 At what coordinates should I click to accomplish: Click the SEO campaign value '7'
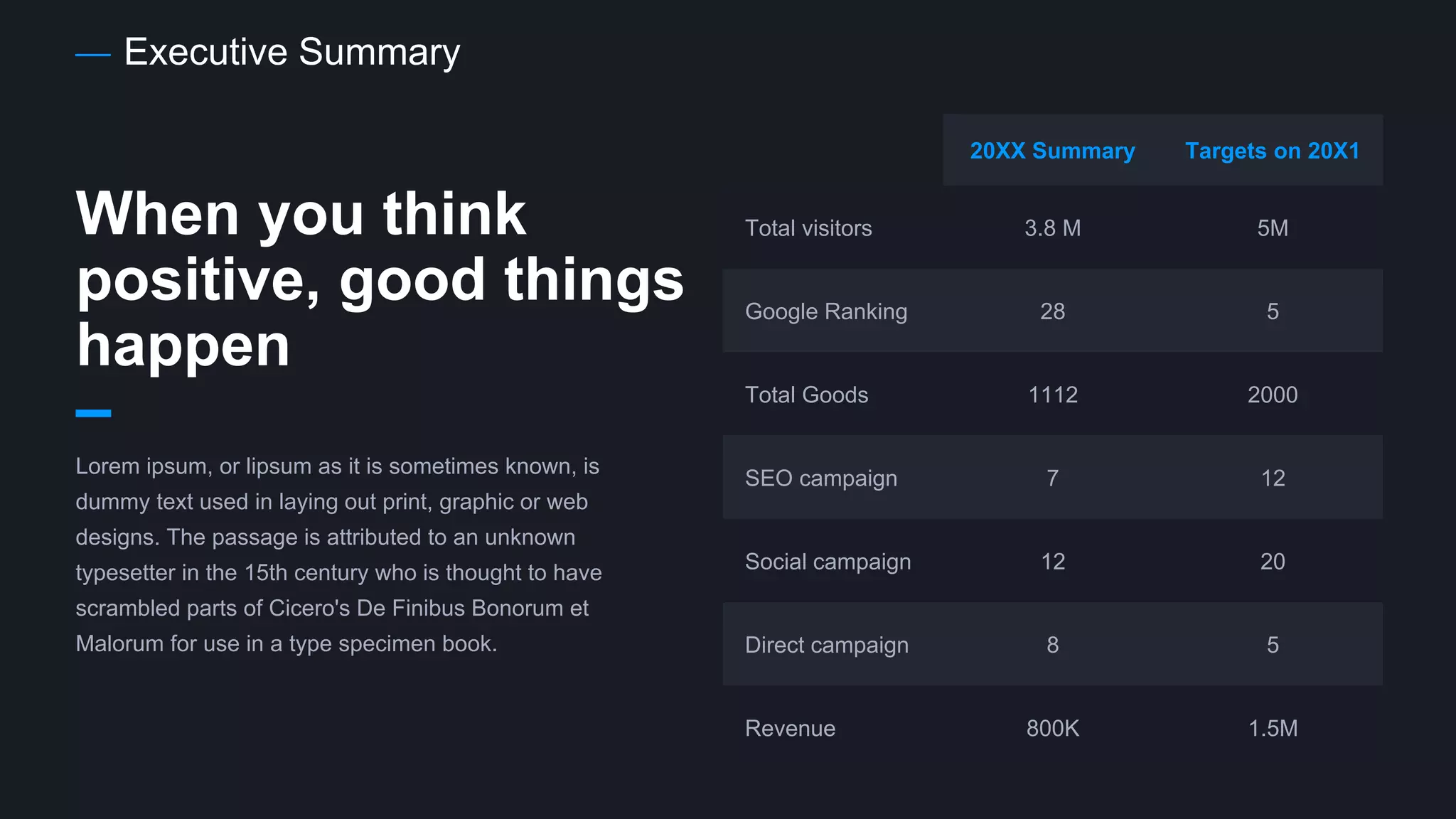1052,478
